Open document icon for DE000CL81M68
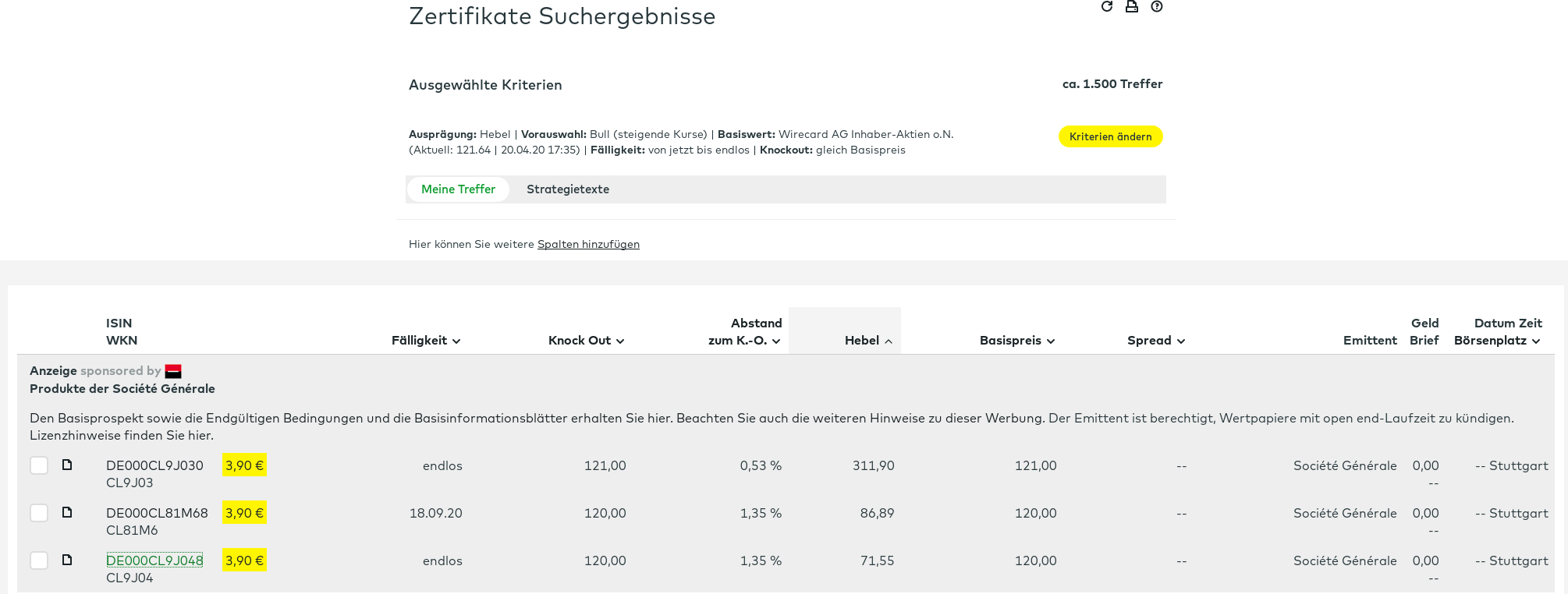Viewport: 1568px width, 594px height. coord(67,512)
